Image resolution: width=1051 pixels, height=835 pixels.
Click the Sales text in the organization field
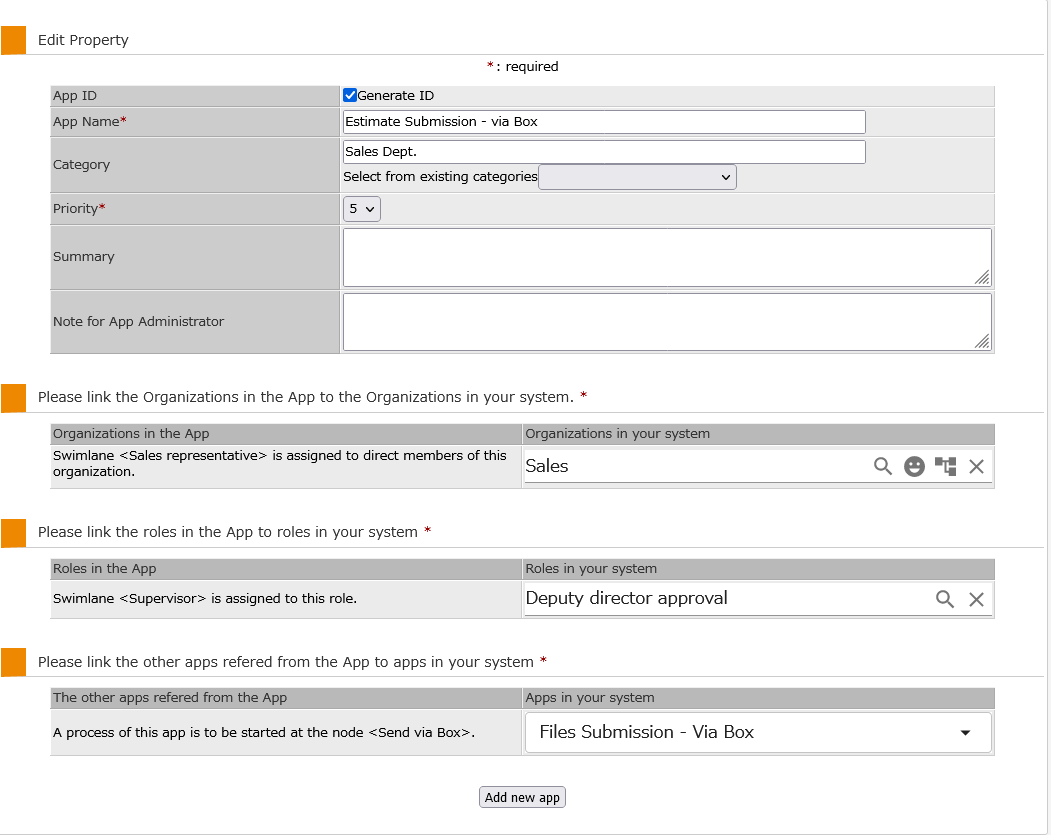pyautogui.click(x=547, y=466)
